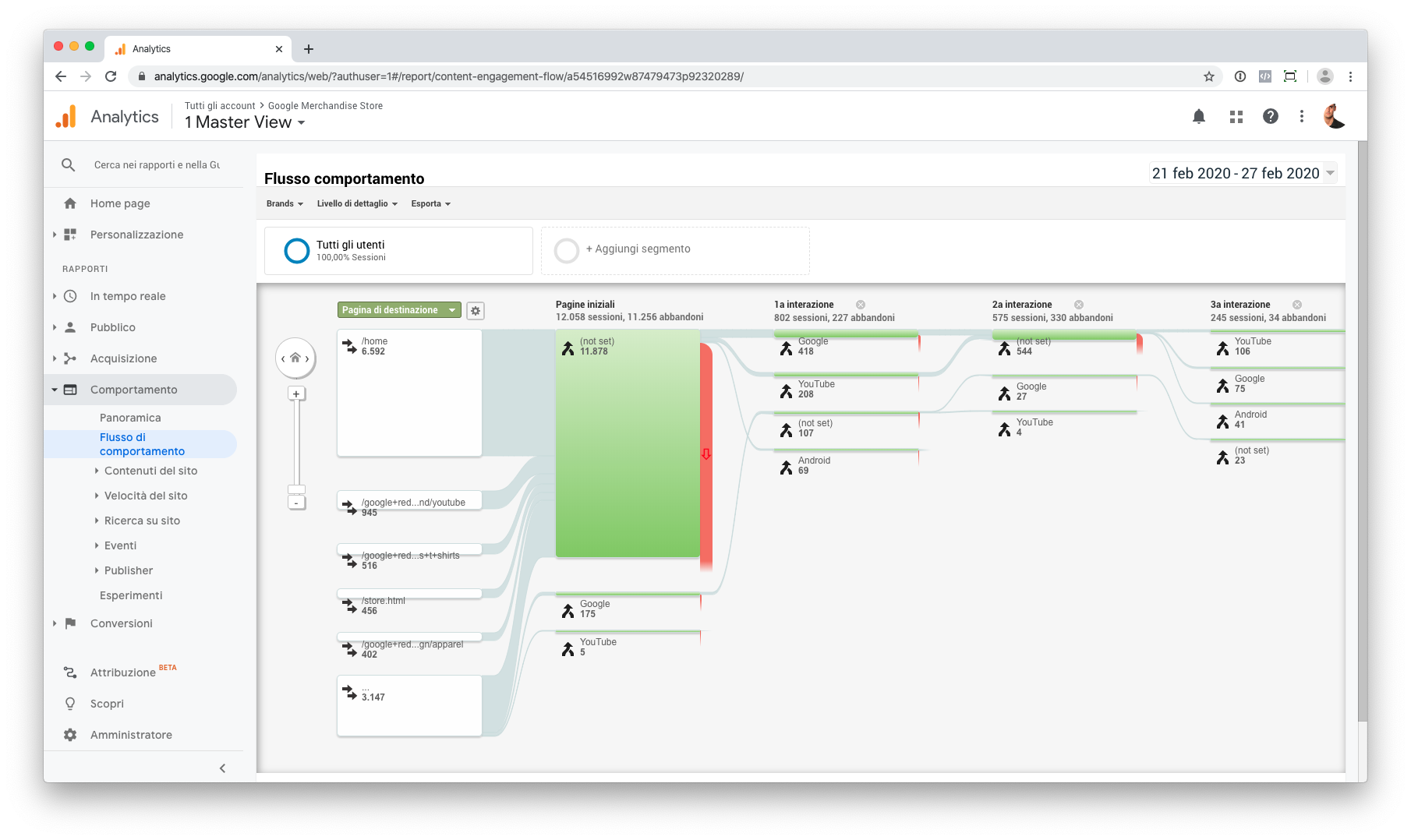The width and height of the screenshot is (1411, 840).
Task: Open the 1 Master View selector
Action: click(245, 122)
